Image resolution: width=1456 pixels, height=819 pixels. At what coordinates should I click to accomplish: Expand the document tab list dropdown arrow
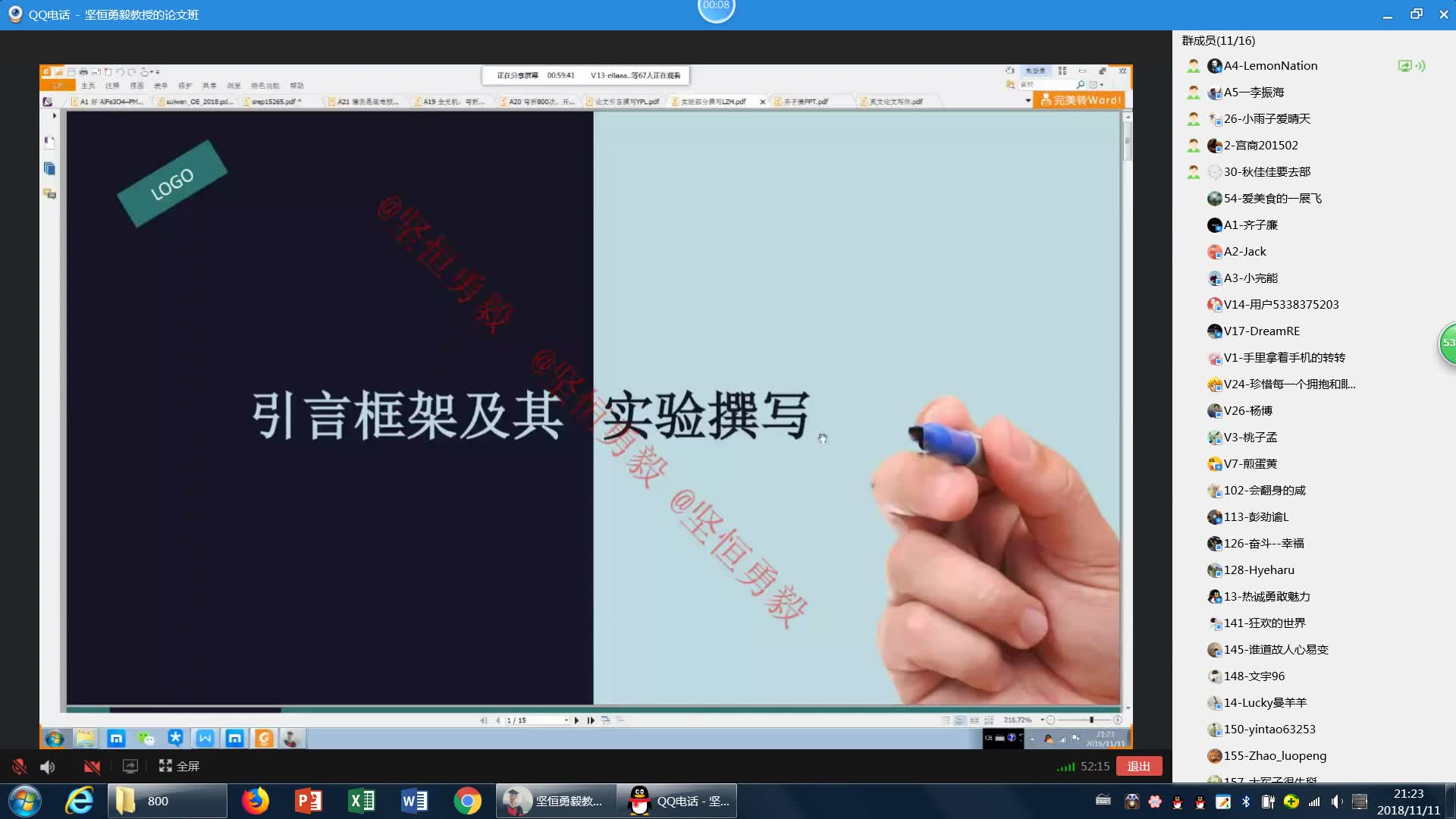(1028, 101)
